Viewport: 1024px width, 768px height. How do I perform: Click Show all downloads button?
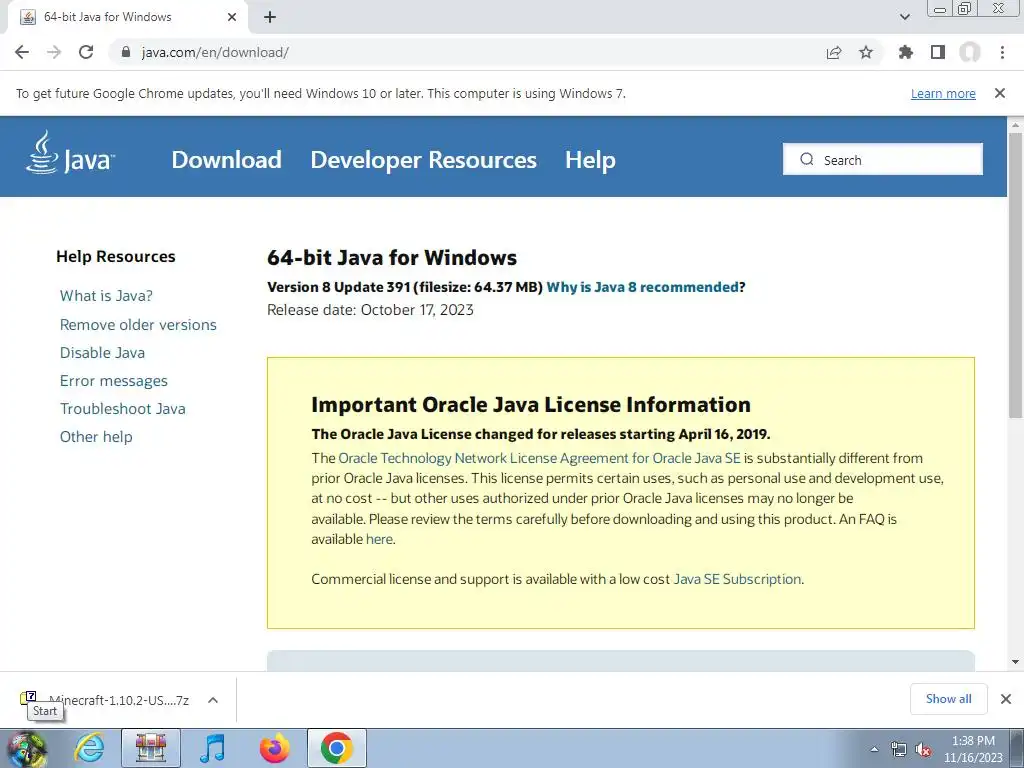(x=948, y=699)
